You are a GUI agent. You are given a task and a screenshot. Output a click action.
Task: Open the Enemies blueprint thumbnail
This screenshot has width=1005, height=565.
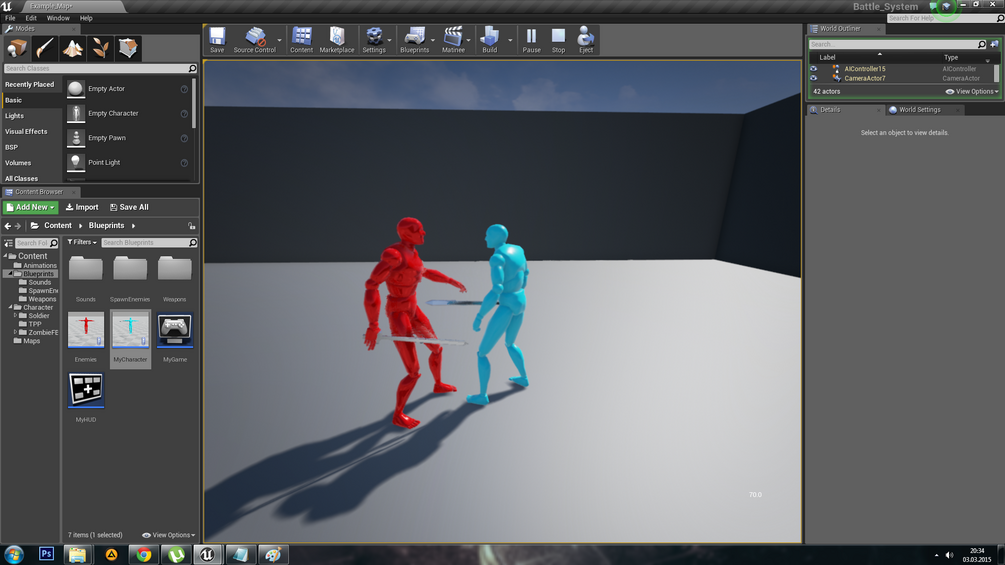pos(86,331)
